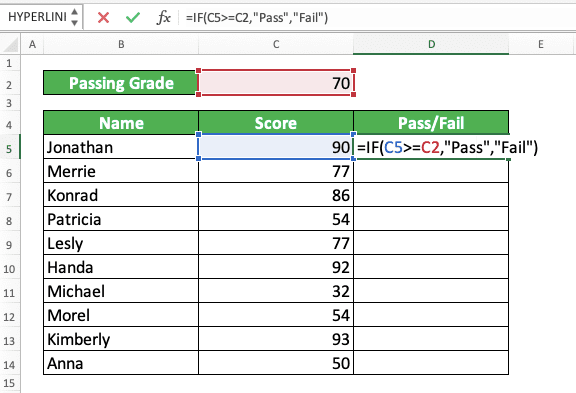Select row 8 header
This screenshot has width=576, height=393.
10,220
